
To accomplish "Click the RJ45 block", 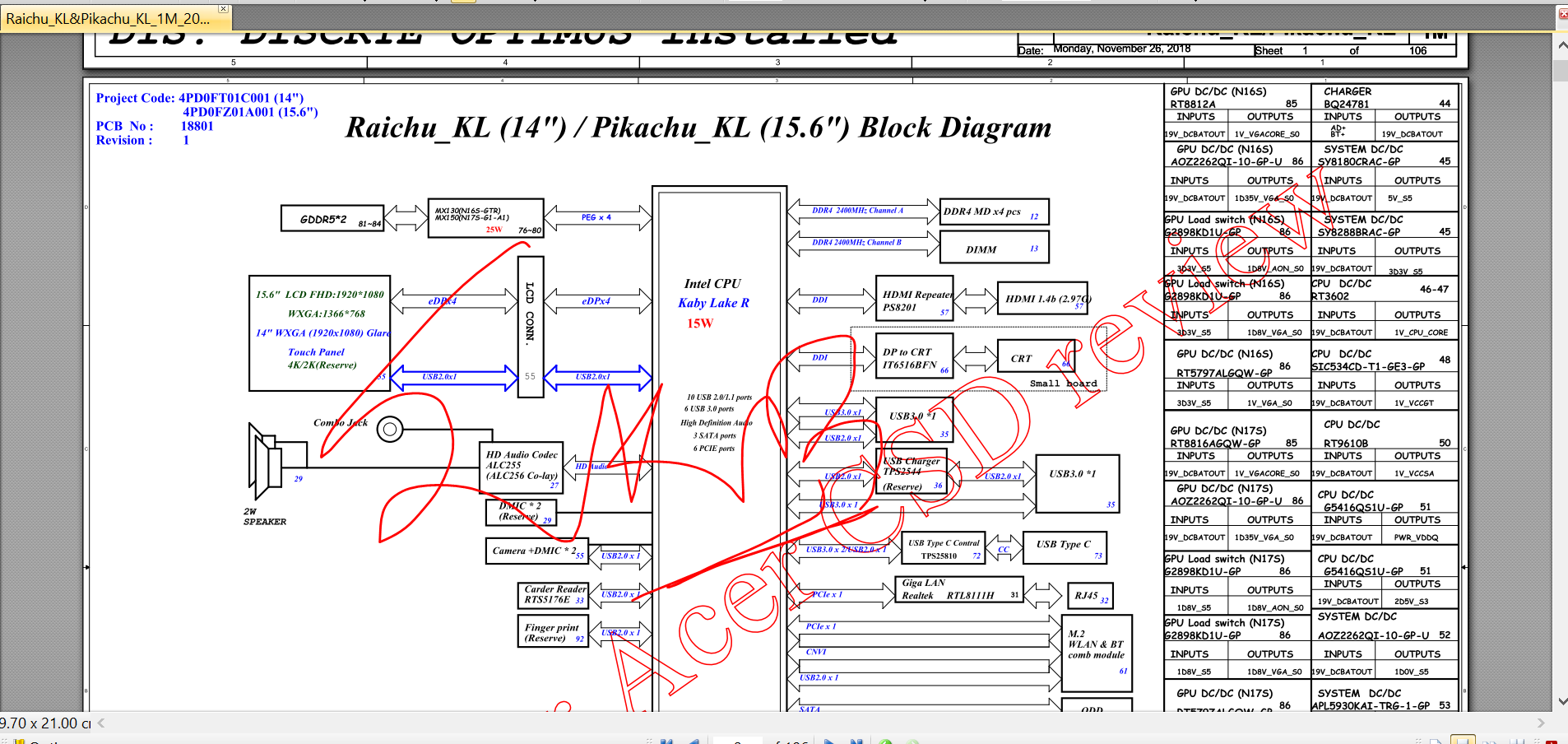I will [1090, 595].
